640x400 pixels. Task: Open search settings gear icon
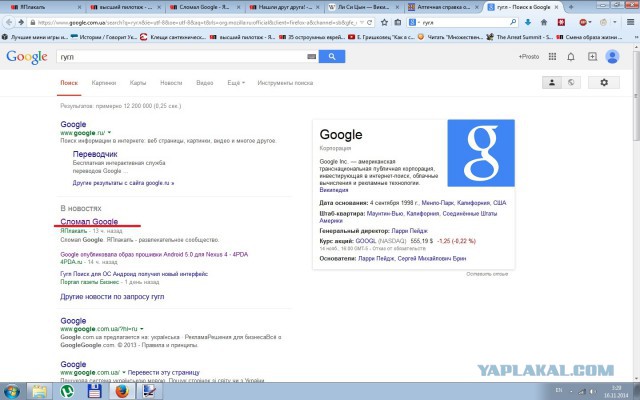[604, 82]
